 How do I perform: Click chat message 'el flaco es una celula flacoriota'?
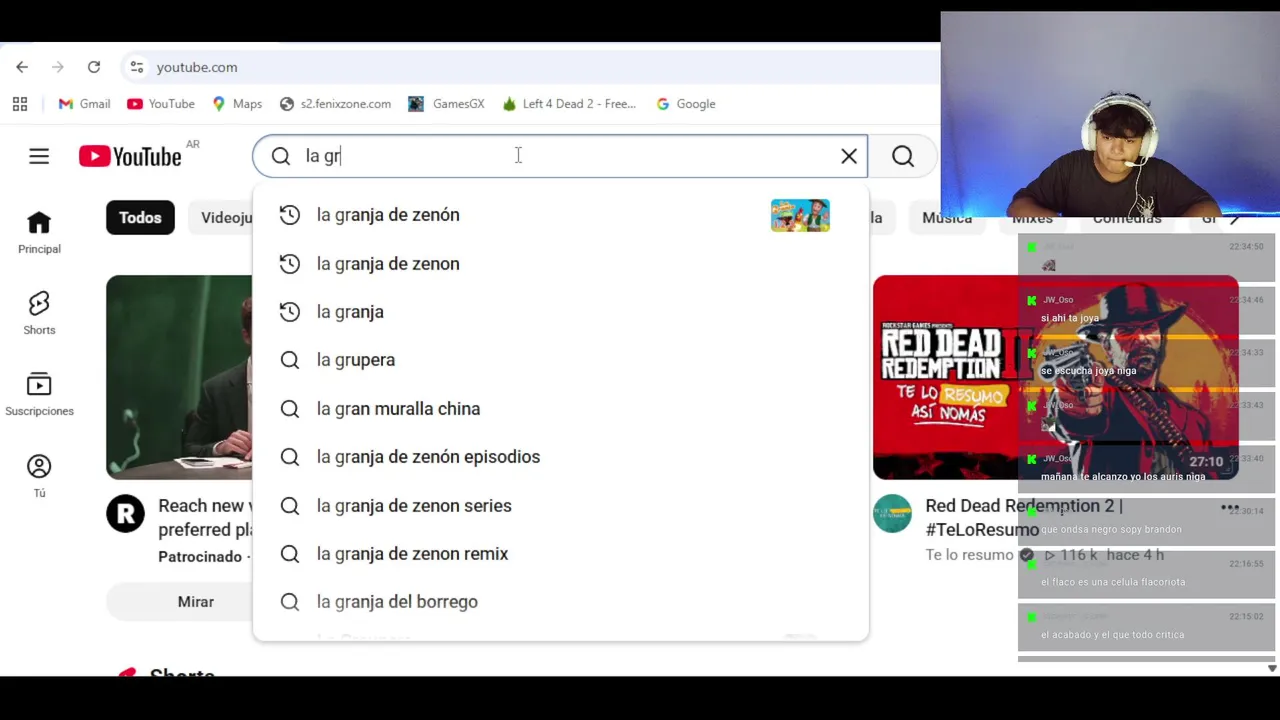pyautogui.click(x=1113, y=582)
